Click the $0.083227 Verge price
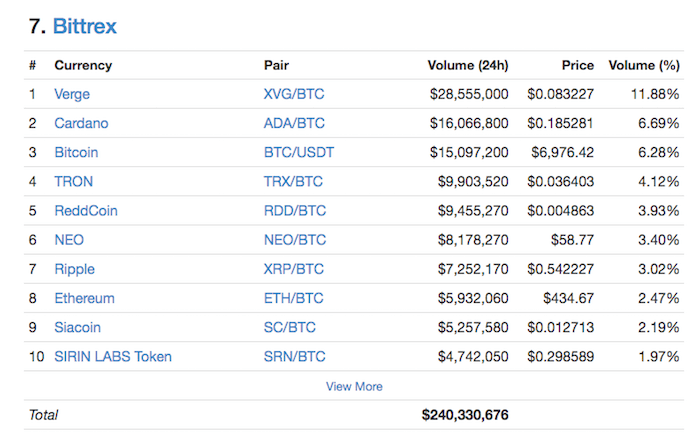The width and height of the screenshot is (700, 442). 560,94
